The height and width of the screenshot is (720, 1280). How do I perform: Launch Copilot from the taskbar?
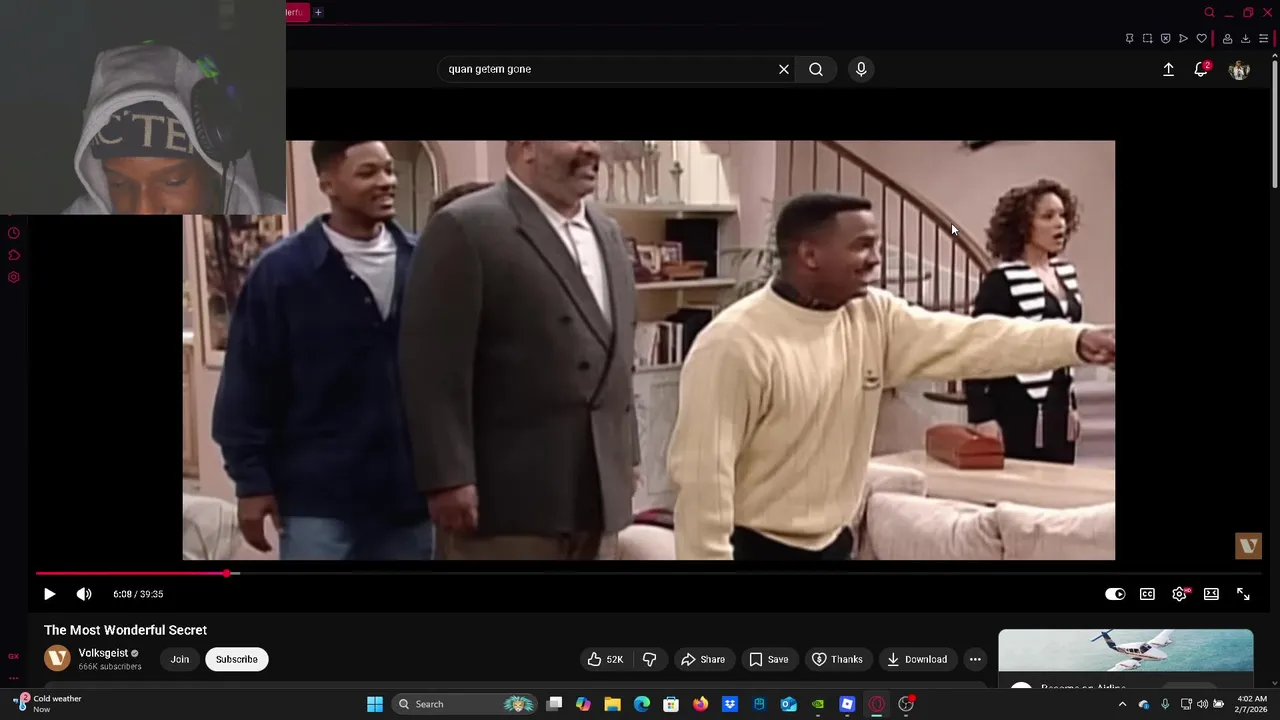[583, 704]
